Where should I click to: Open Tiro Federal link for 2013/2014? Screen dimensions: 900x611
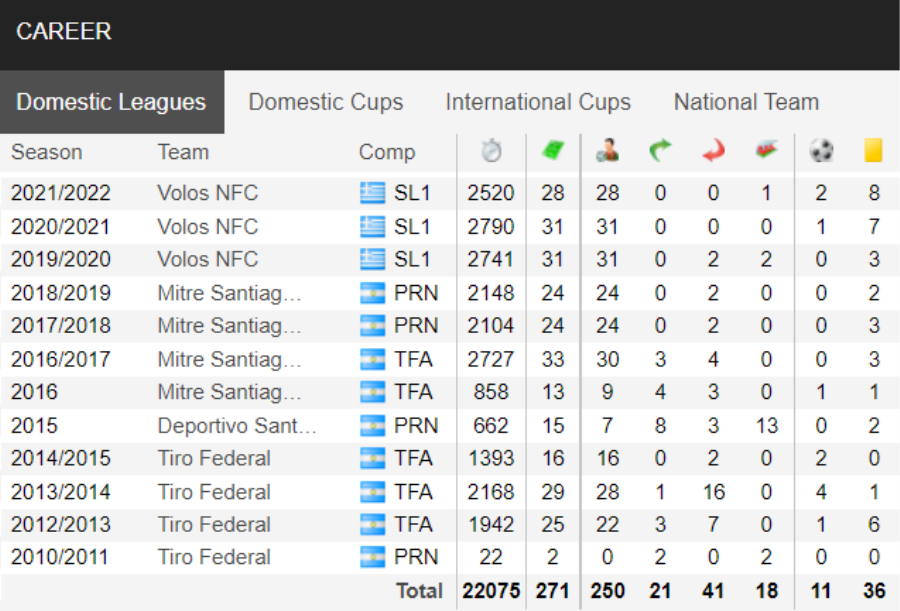[214, 492]
